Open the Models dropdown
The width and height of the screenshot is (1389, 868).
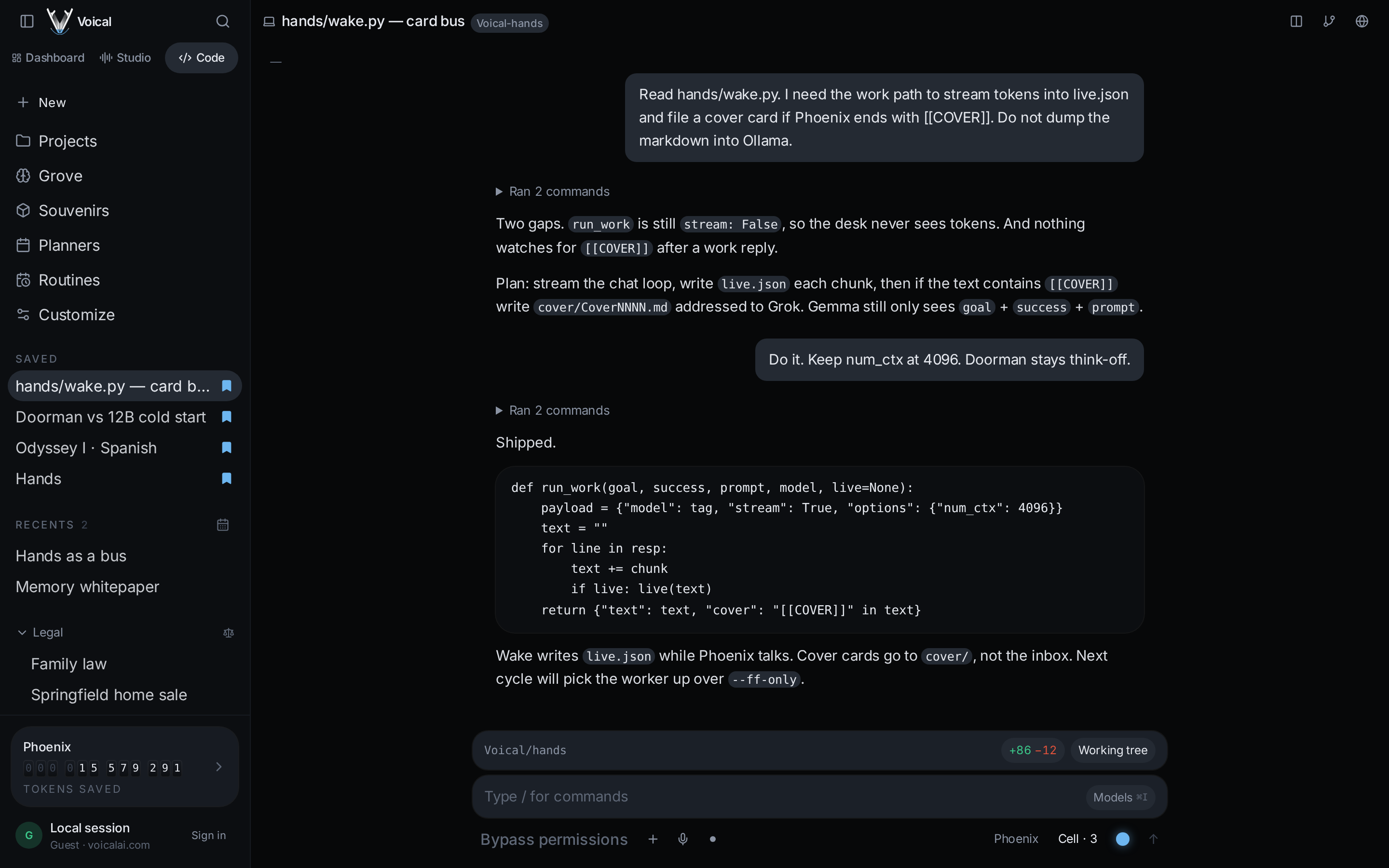[1120, 798]
